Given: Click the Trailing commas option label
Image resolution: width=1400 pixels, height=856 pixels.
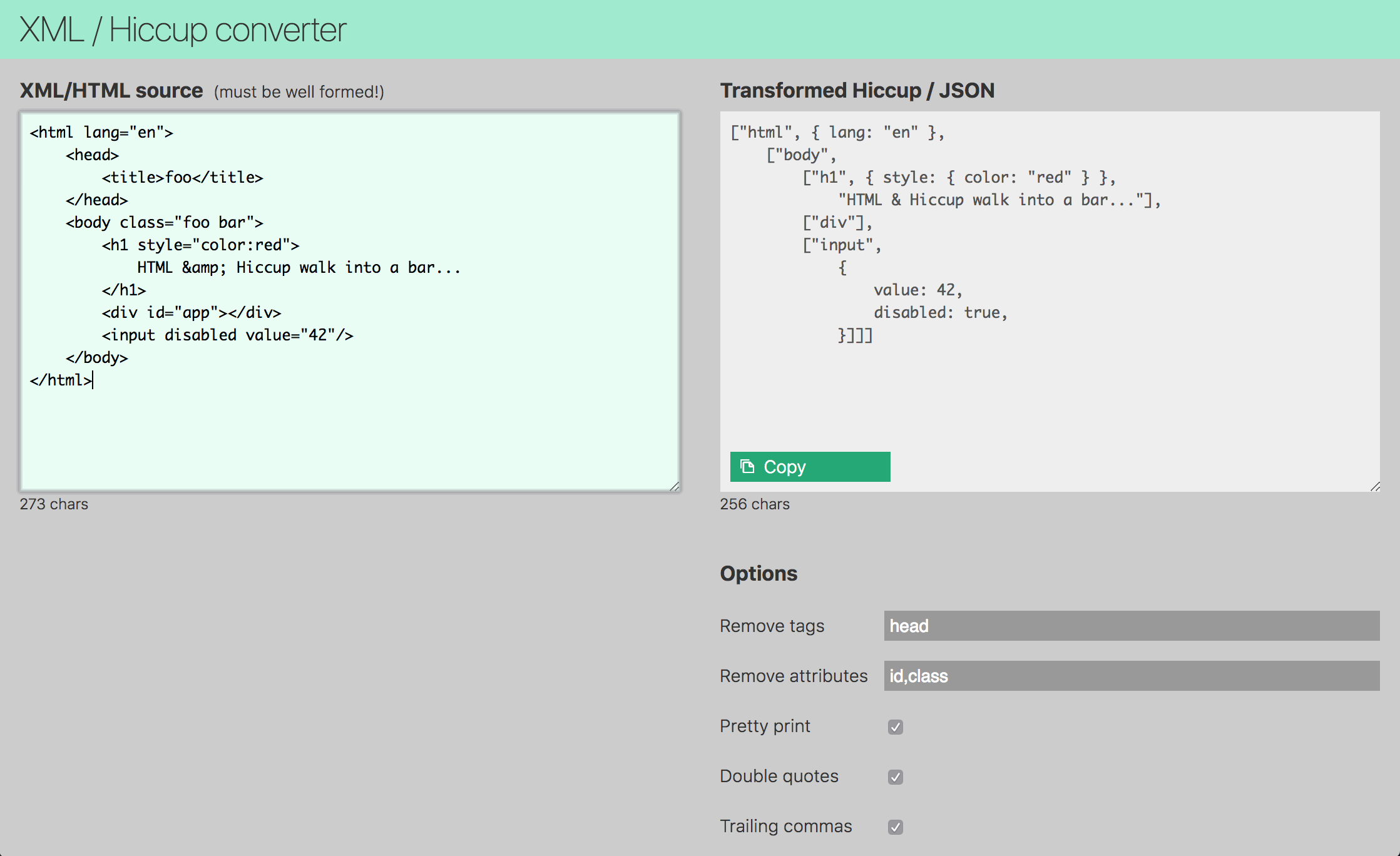Looking at the screenshot, I should pos(785,826).
